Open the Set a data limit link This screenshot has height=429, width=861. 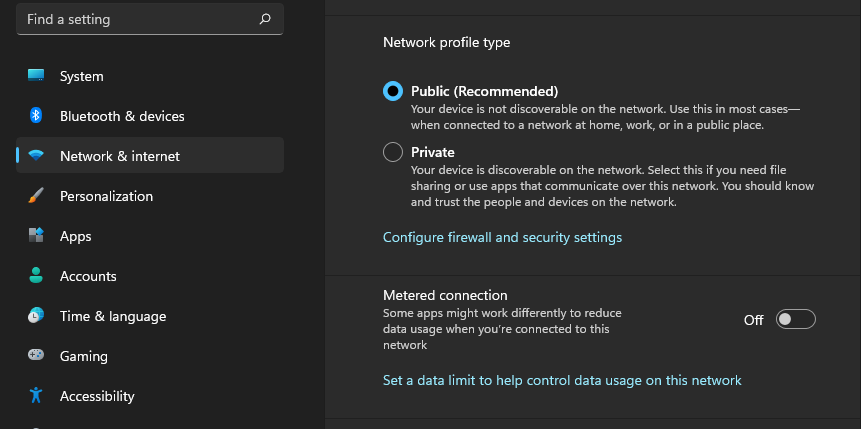(562, 380)
